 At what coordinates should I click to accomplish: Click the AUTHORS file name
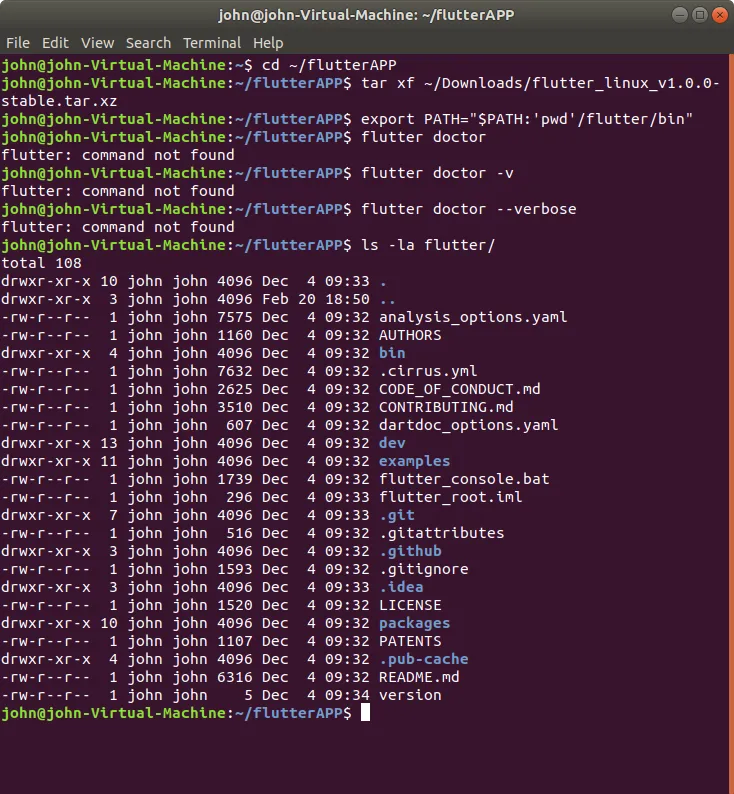[410, 335]
